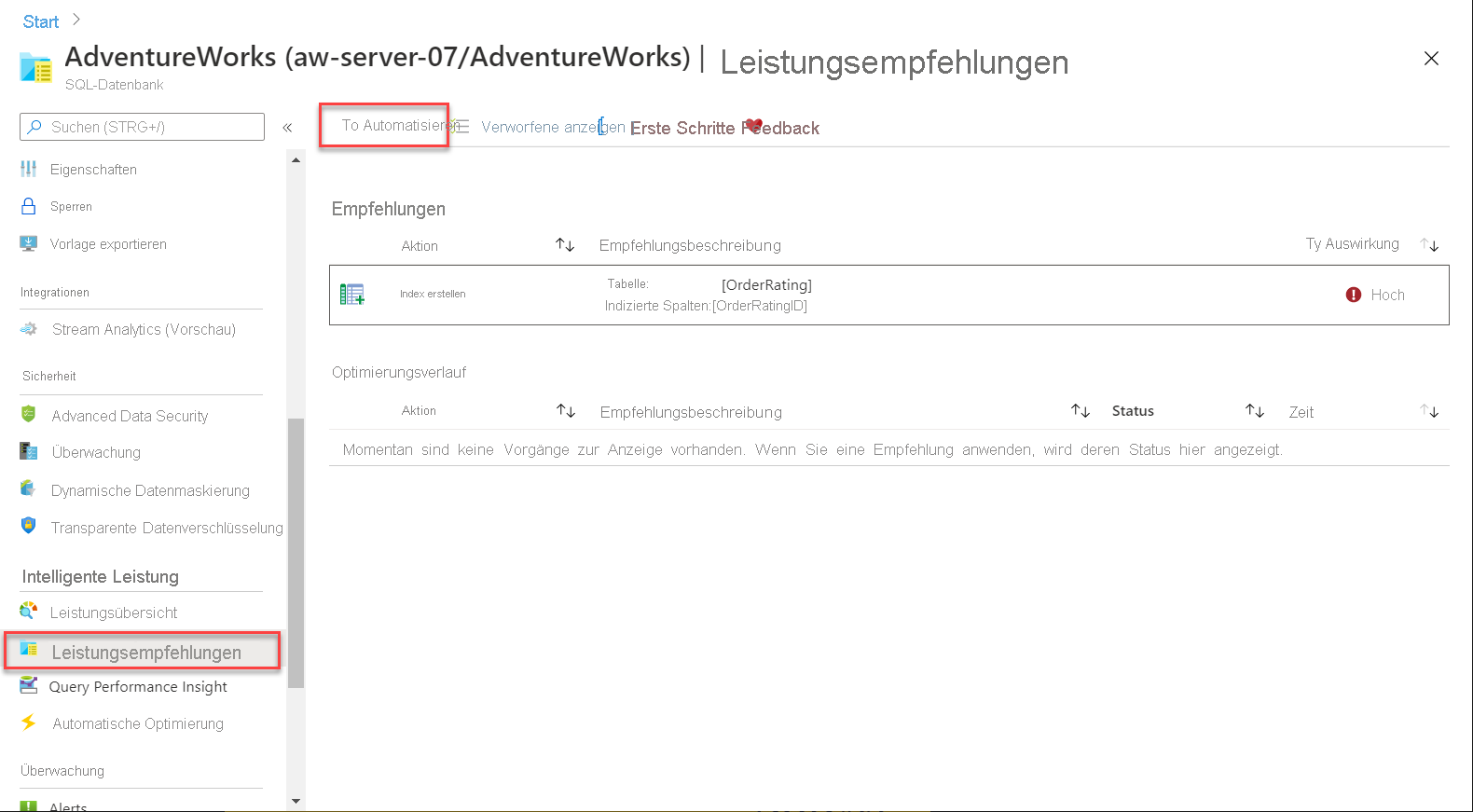Click the Vorlage exportieren download icon
The width and height of the screenshot is (1473, 812).
(29, 243)
